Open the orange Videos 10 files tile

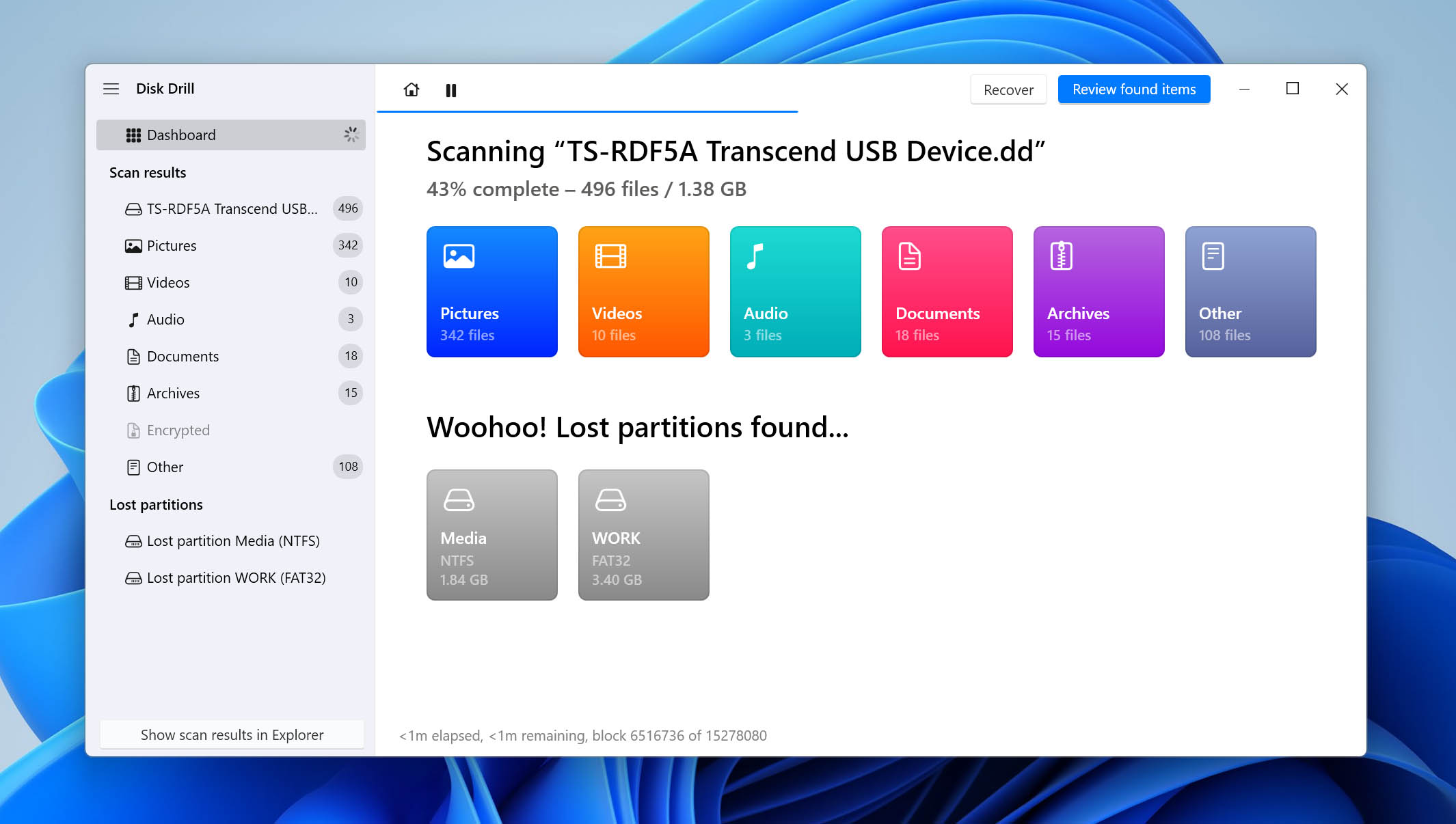tap(644, 292)
